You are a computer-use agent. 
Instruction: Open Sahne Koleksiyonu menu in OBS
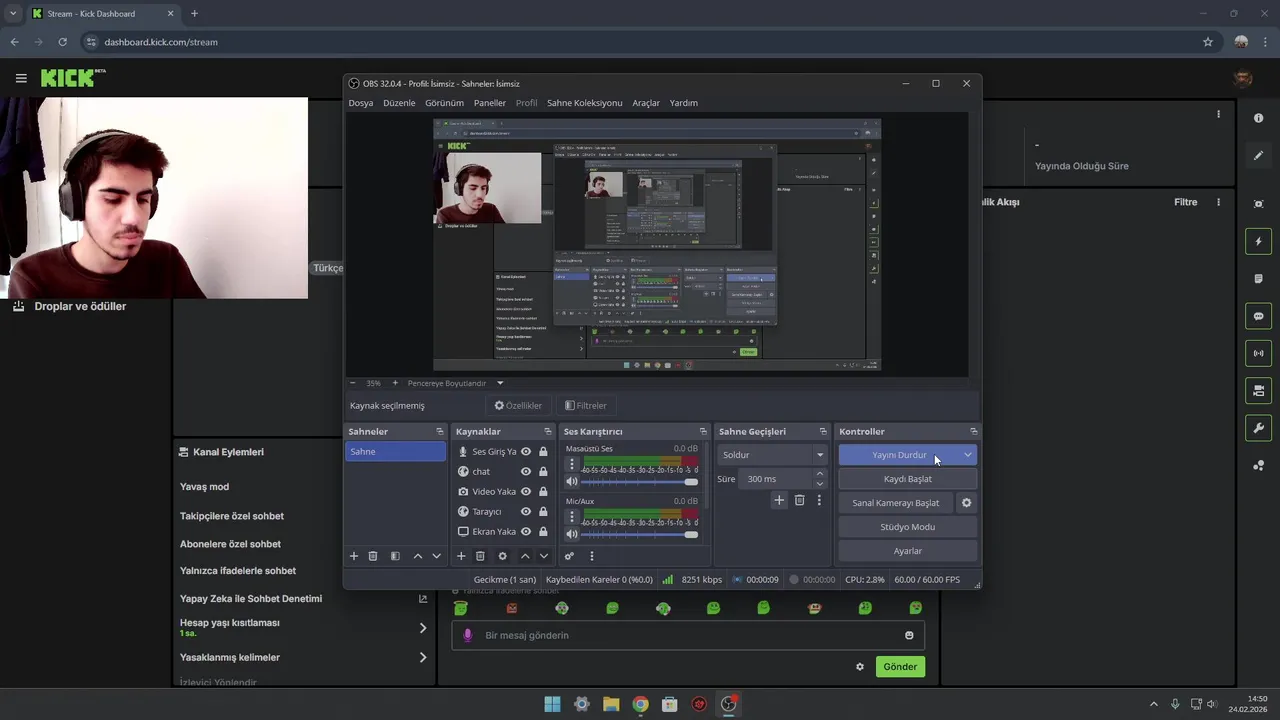point(585,103)
